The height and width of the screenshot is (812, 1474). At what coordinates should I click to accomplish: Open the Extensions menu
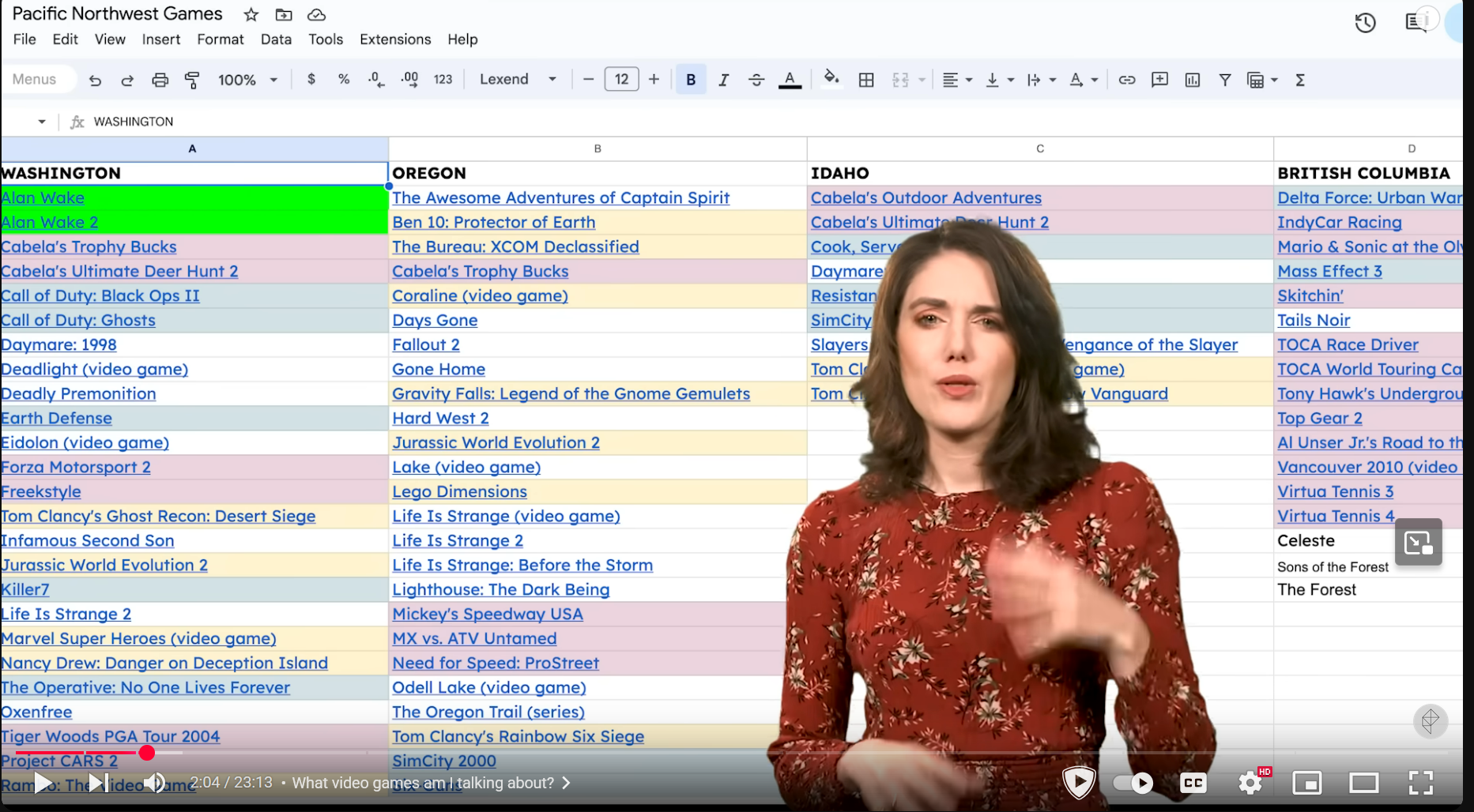coord(395,39)
